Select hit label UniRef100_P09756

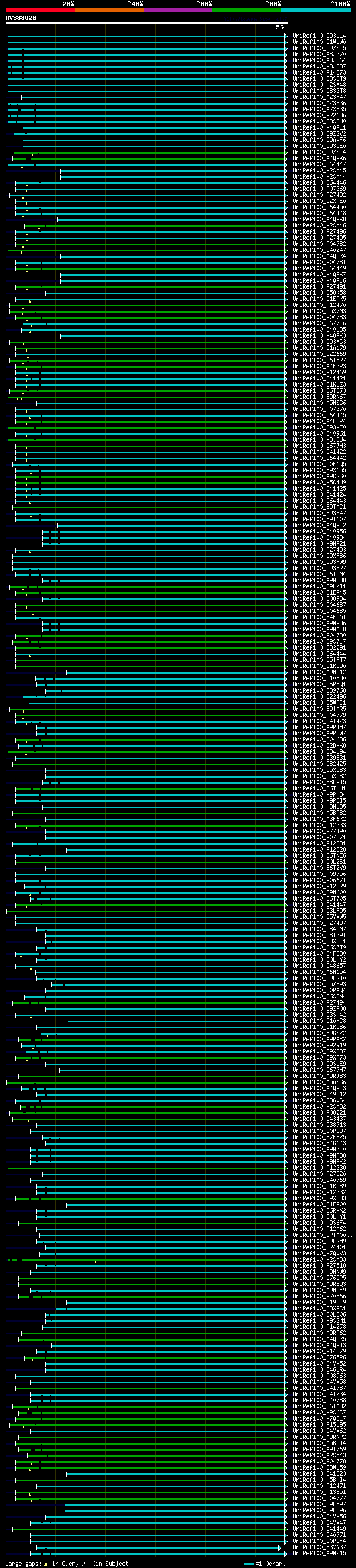pos(319,873)
